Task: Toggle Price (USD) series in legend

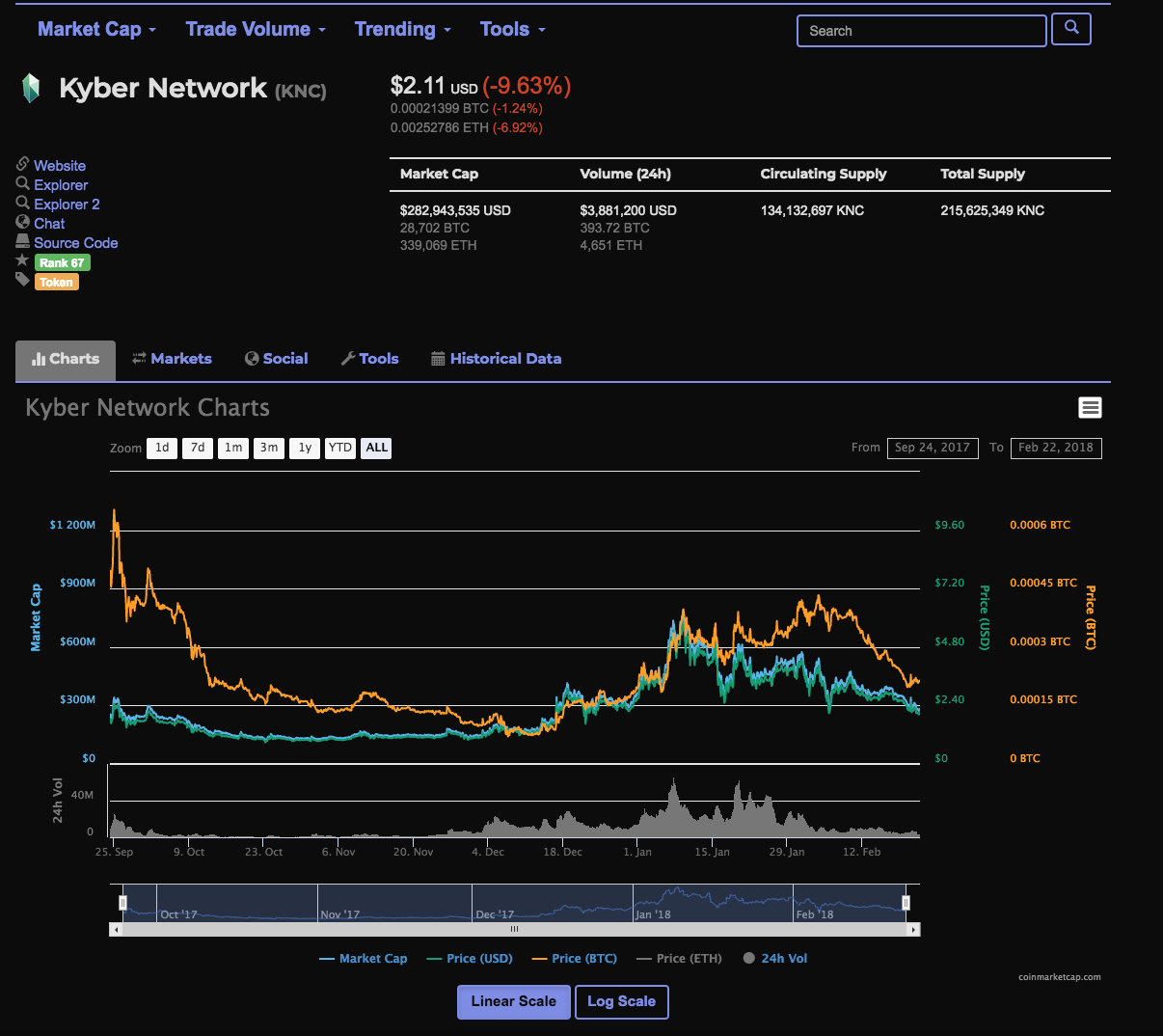Action: [469, 959]
